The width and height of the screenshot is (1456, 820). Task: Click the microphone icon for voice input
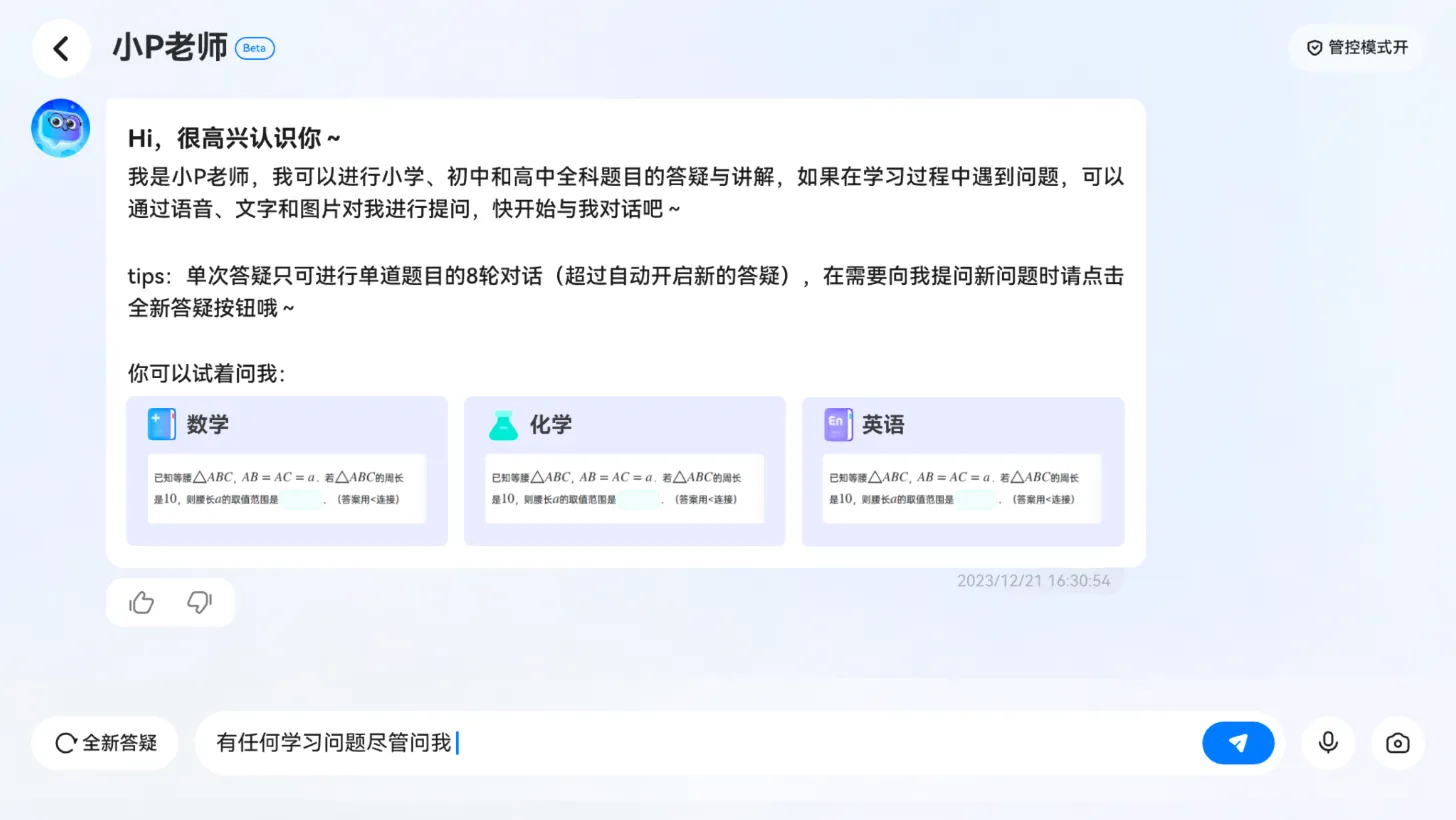(x=1327, y=743)
